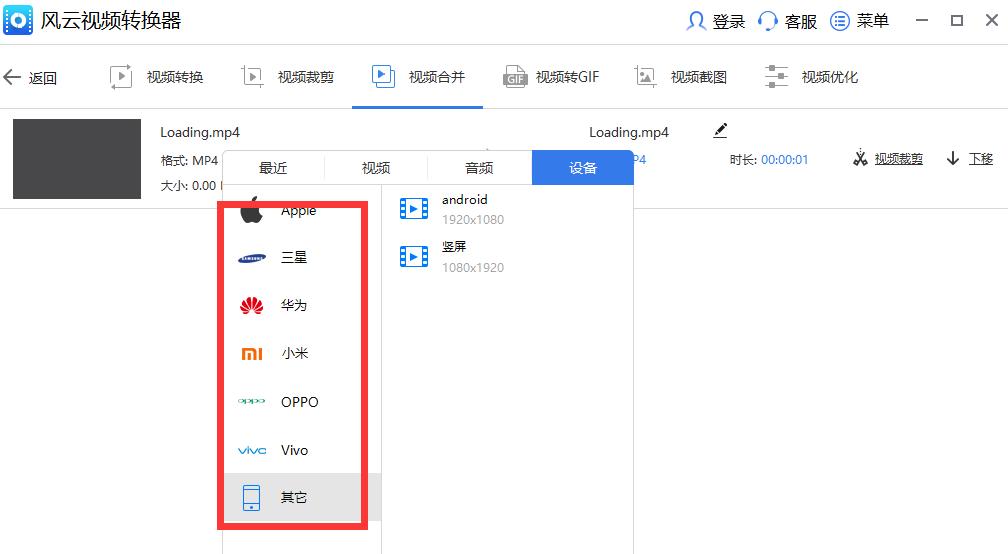The width and height of the screenshot is (1008, 554).
Task: Open the 视频优化 tab label
Action: click(x=830, y=78)
